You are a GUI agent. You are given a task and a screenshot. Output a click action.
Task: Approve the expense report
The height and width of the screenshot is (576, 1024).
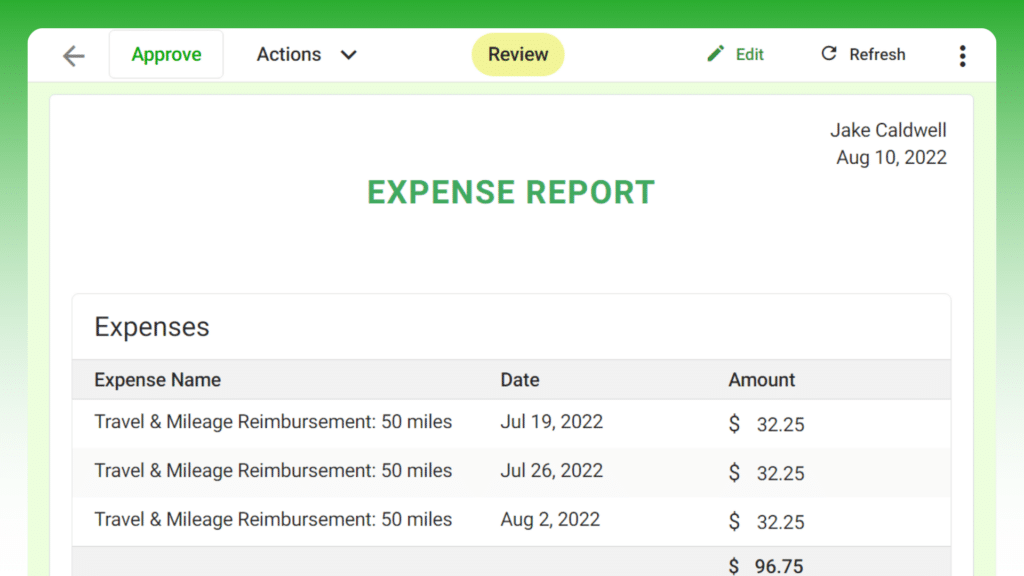[x=166, y=54]
